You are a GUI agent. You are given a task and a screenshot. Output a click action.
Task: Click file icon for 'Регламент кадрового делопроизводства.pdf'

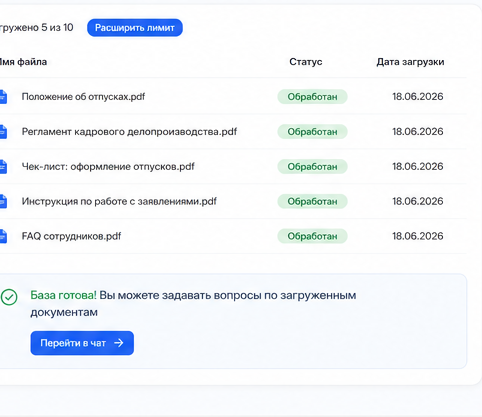pos(3,132)
